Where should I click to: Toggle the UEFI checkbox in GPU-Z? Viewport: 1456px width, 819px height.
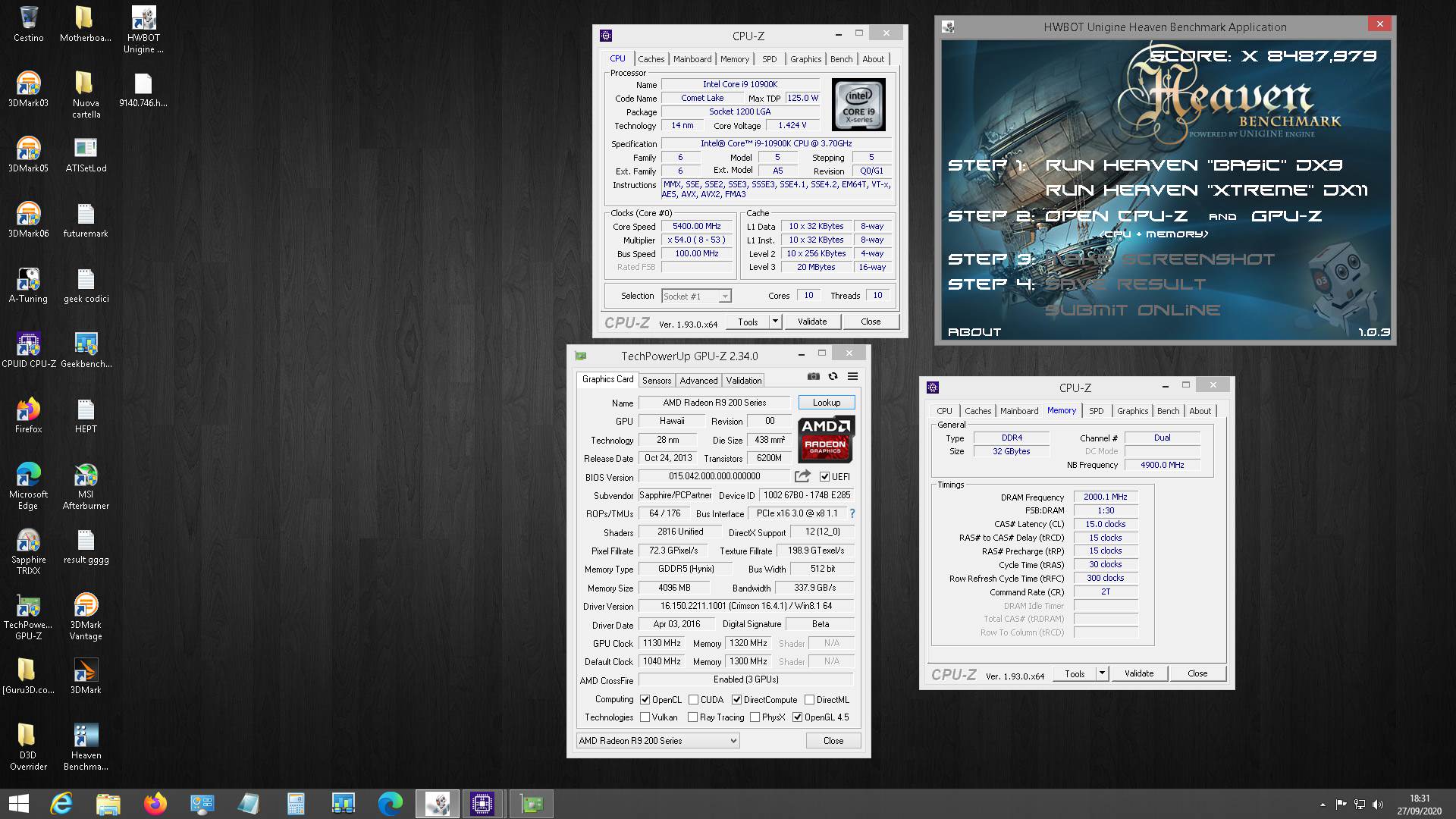(x=824, y=477)
